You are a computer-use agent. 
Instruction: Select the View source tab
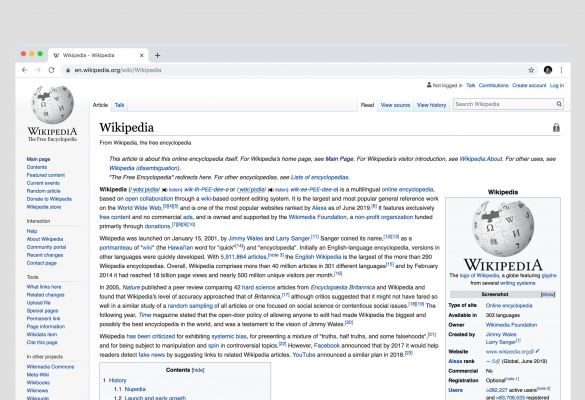pyautogui.click(x=395, y=105)
